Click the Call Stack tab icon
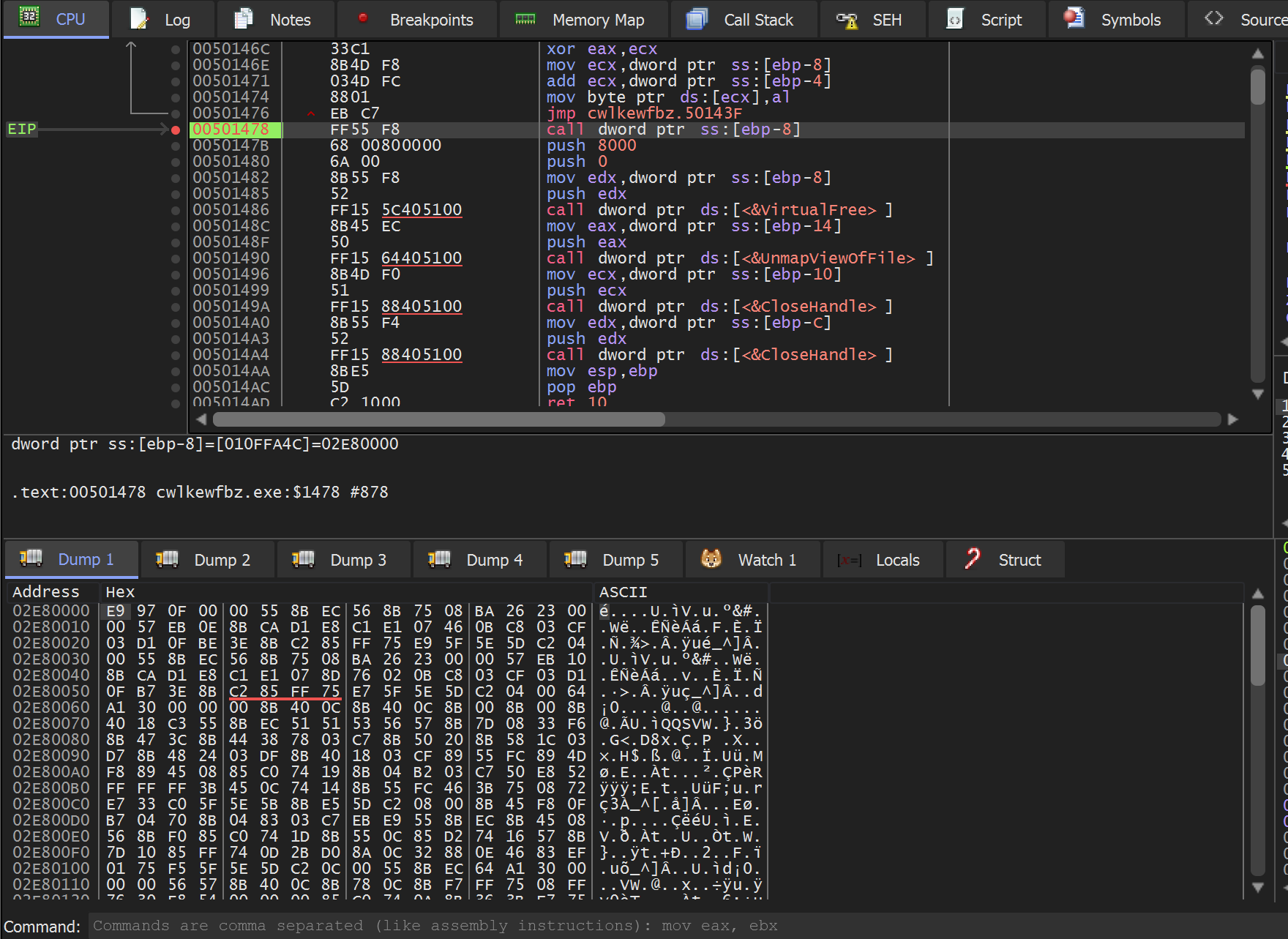 pyautogui.click(x=697, y=19)
